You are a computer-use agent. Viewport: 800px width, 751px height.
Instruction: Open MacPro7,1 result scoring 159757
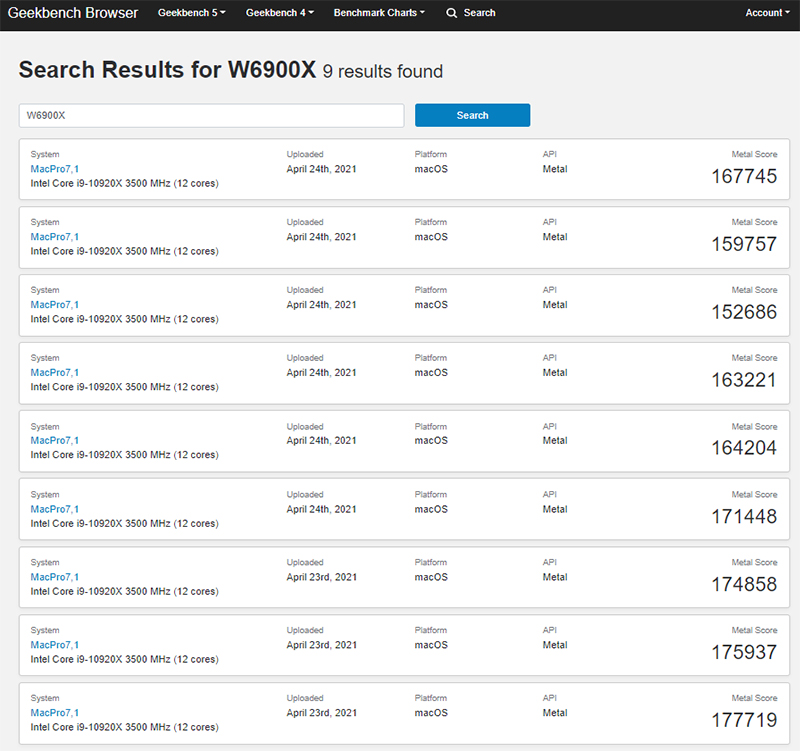tap(55, 237)
